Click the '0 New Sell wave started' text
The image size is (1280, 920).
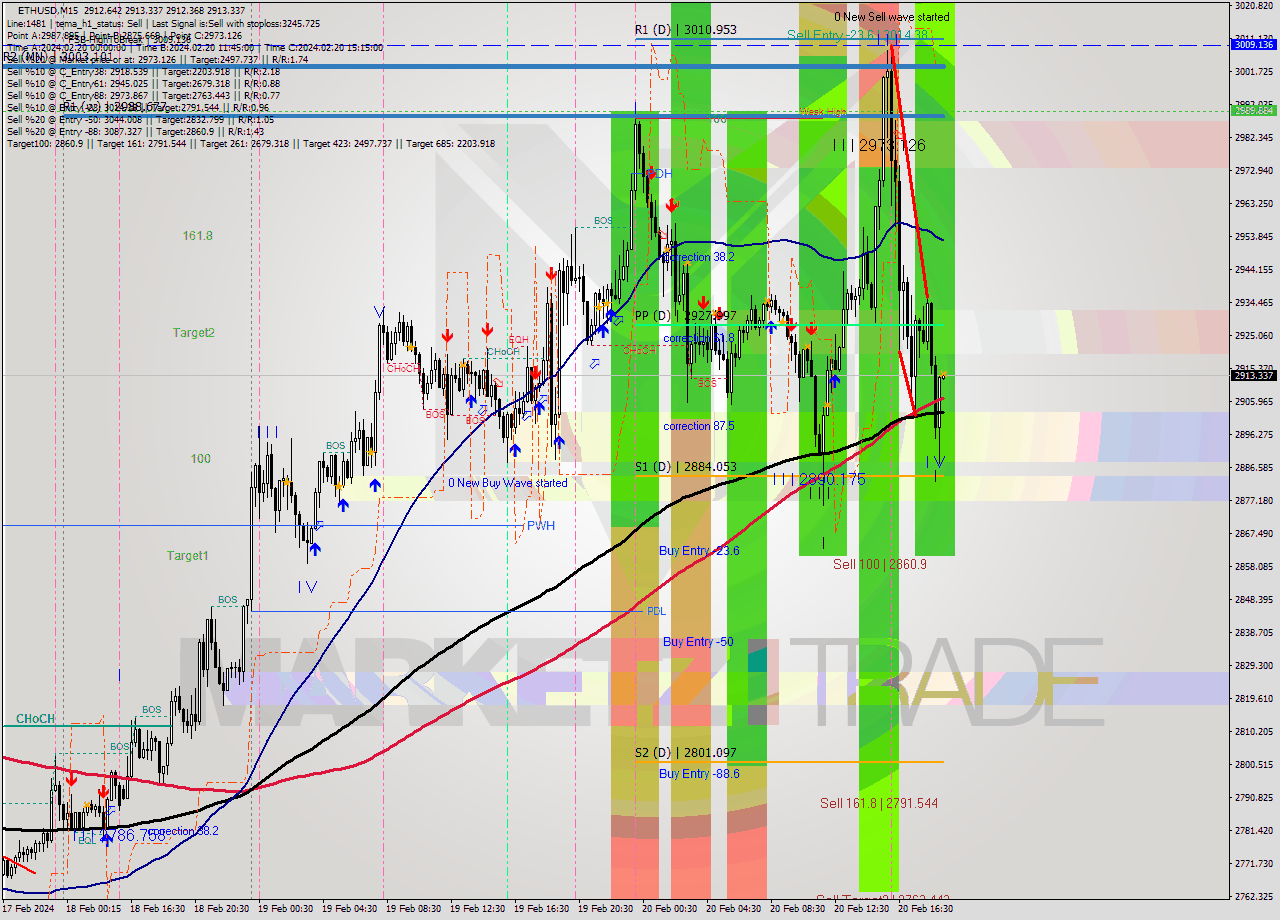pos(892,17)
